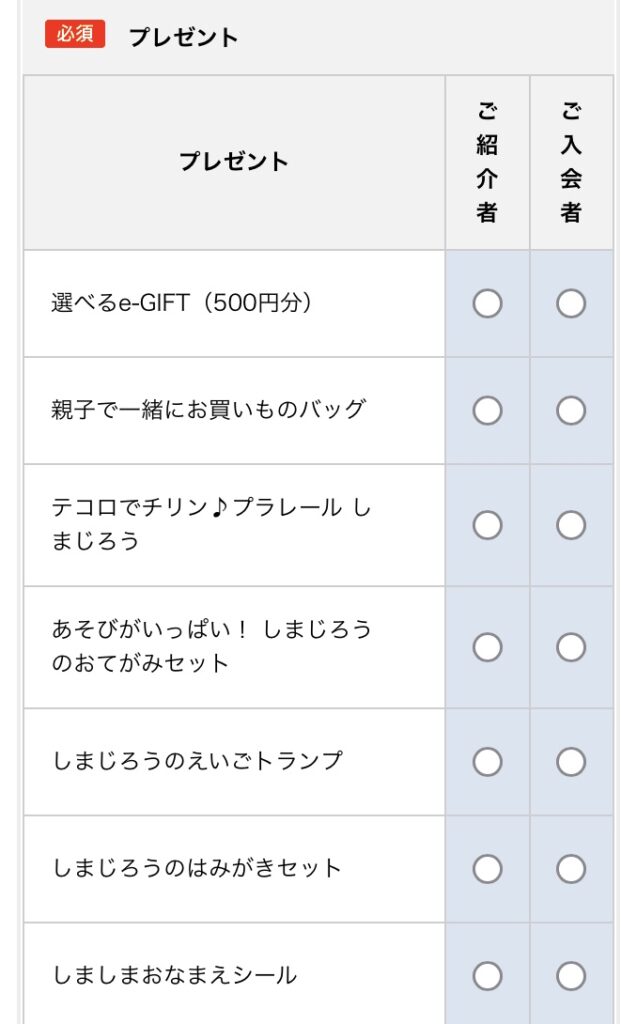Pick はみがきセット for ご紹介者

pyautogui.click(x=487, y=869)
